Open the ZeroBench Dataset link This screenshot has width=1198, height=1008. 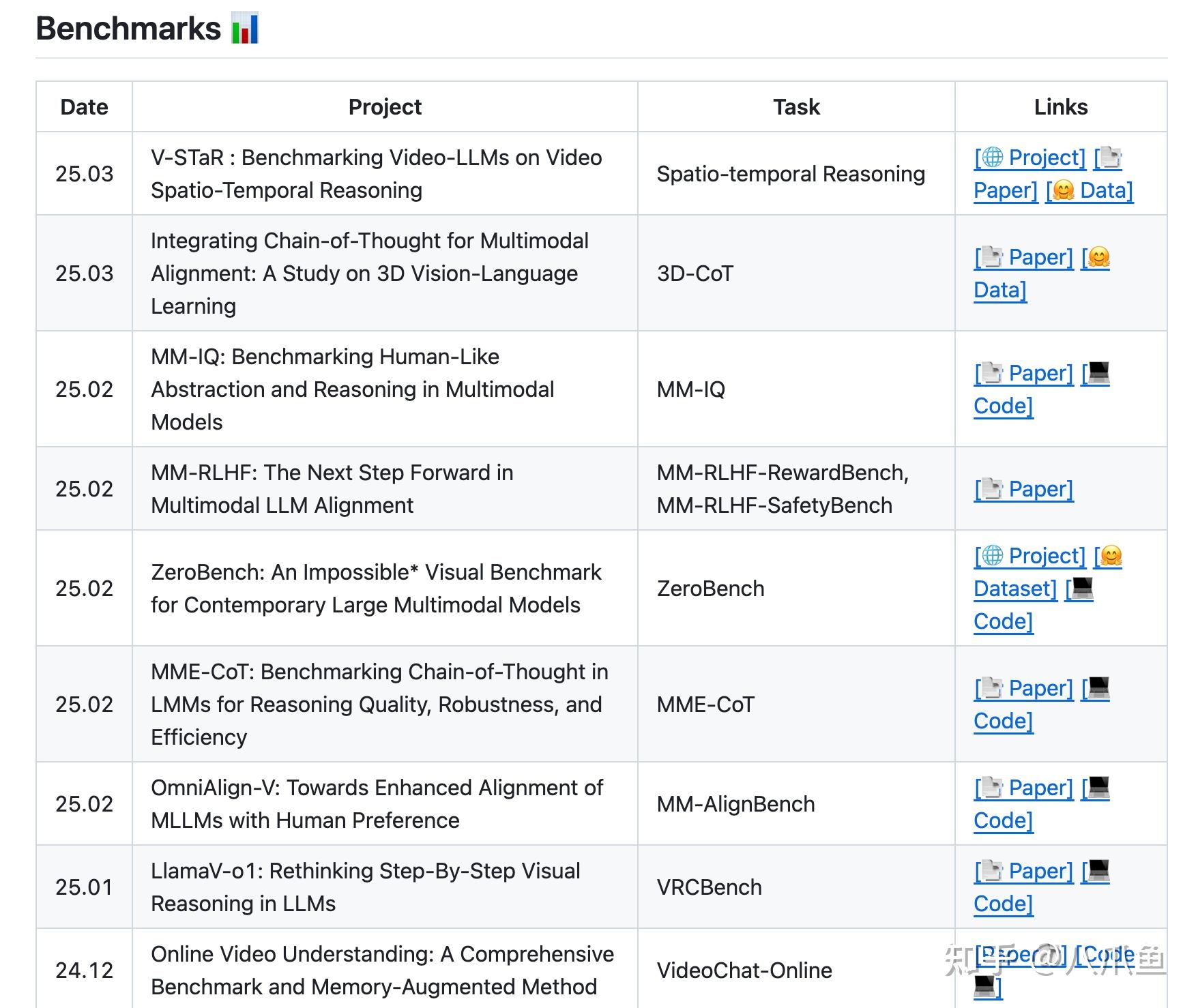[1014, 589]
